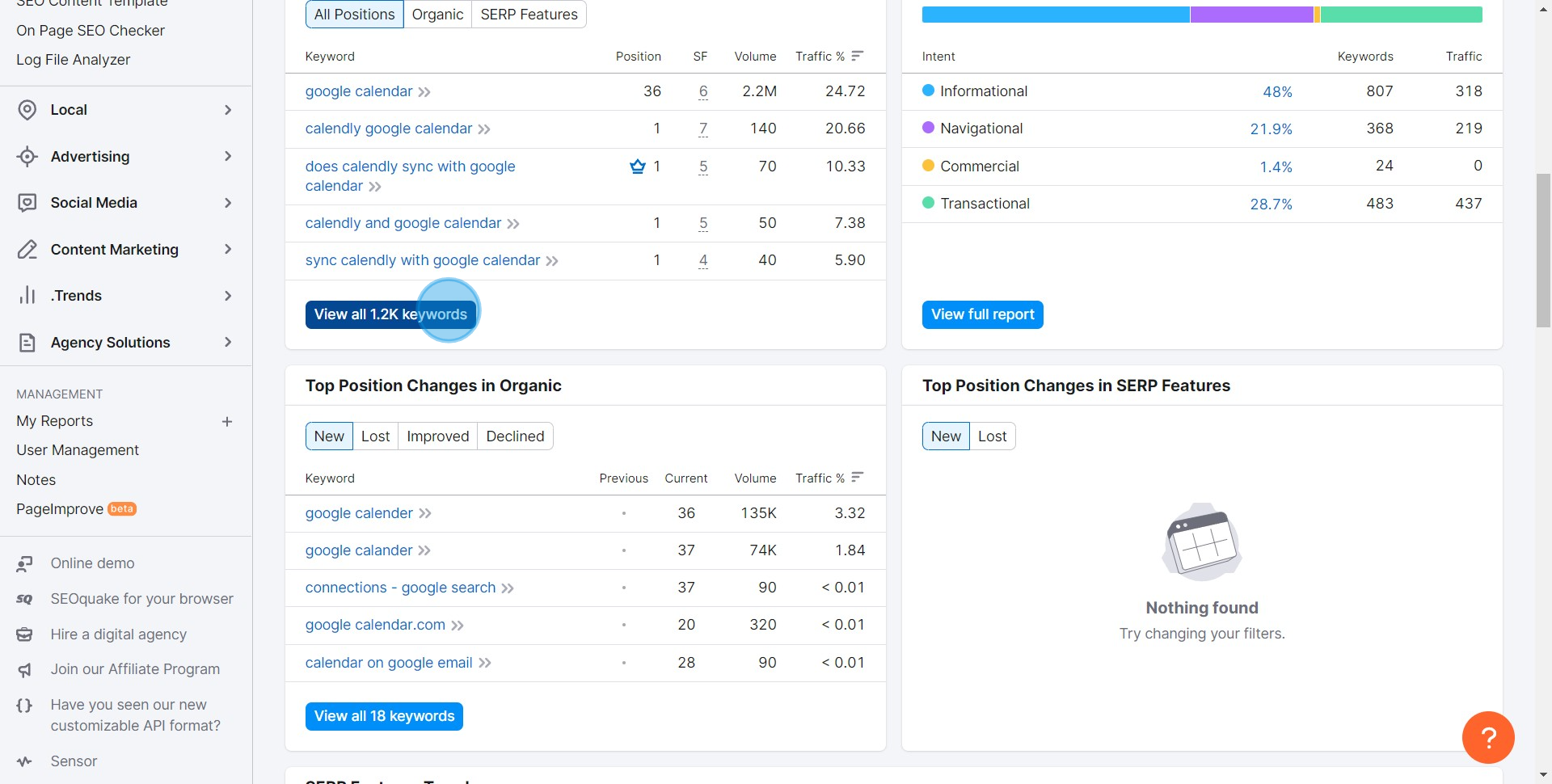This screenshot has width=1552, height=784.
Task: Expand the Content Marketing menu chevron
Action: 228,249
